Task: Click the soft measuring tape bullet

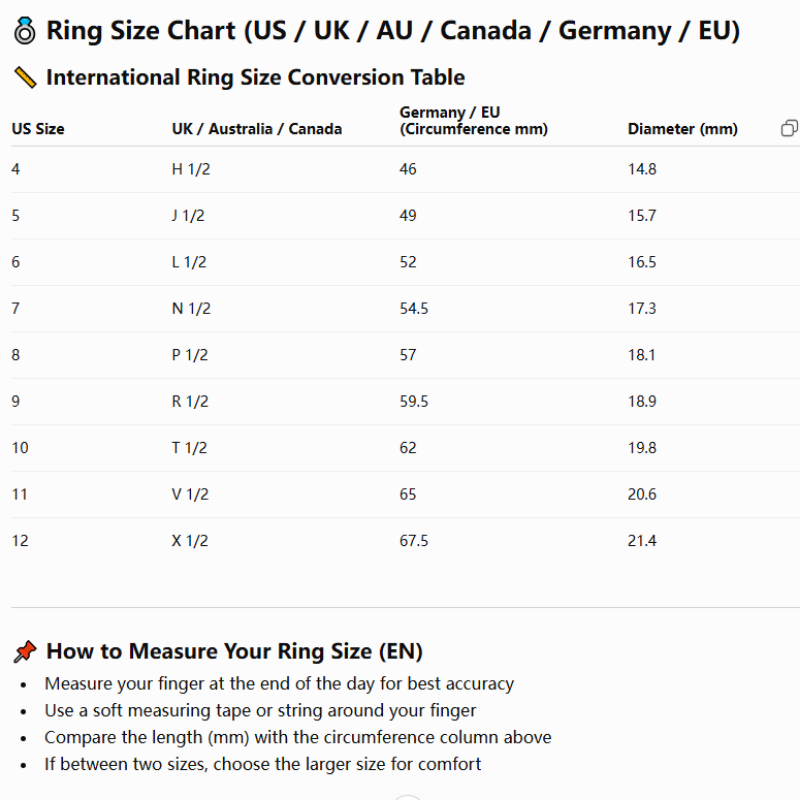Action: click(x=260, y=710)
